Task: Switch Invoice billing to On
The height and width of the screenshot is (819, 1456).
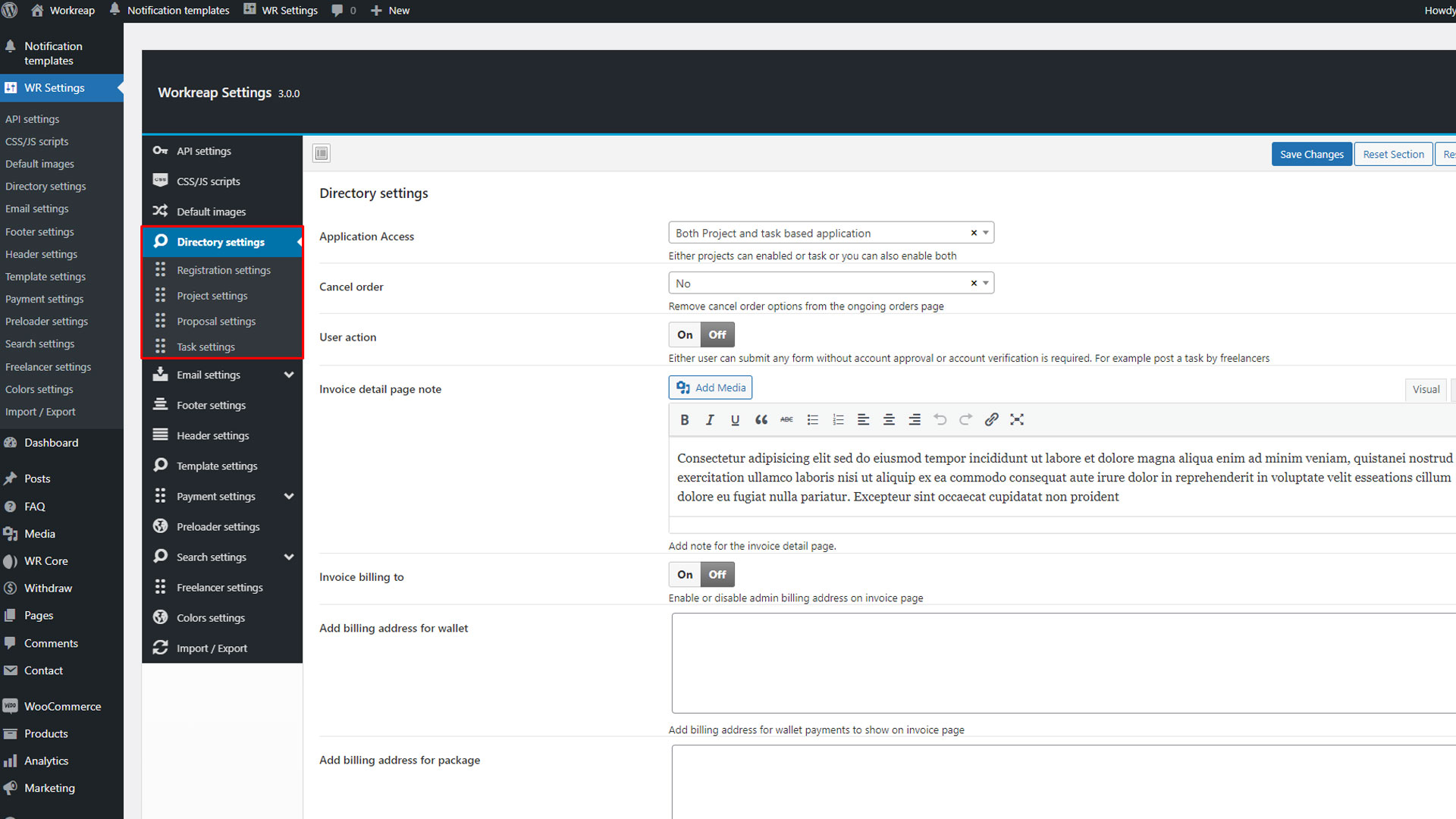Action: point(685,574)
